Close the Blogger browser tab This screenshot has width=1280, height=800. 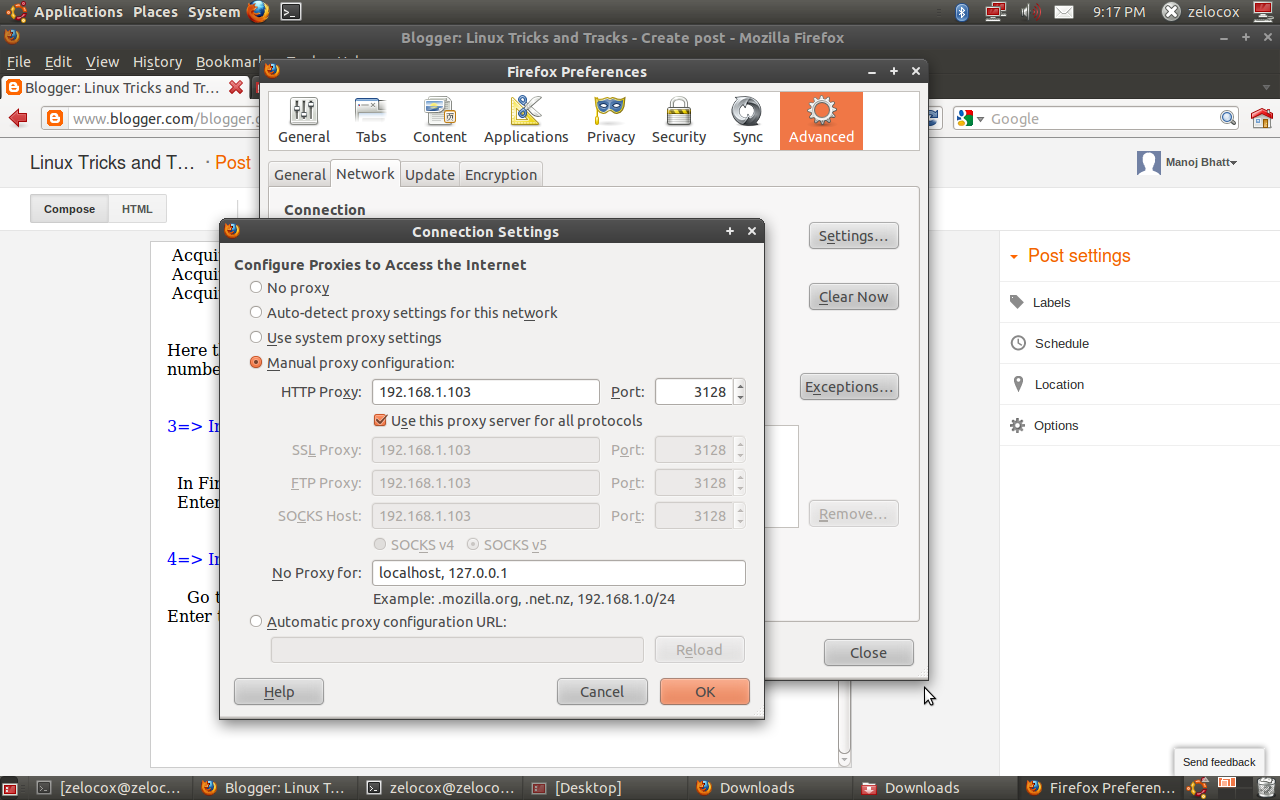pos(236,88)
